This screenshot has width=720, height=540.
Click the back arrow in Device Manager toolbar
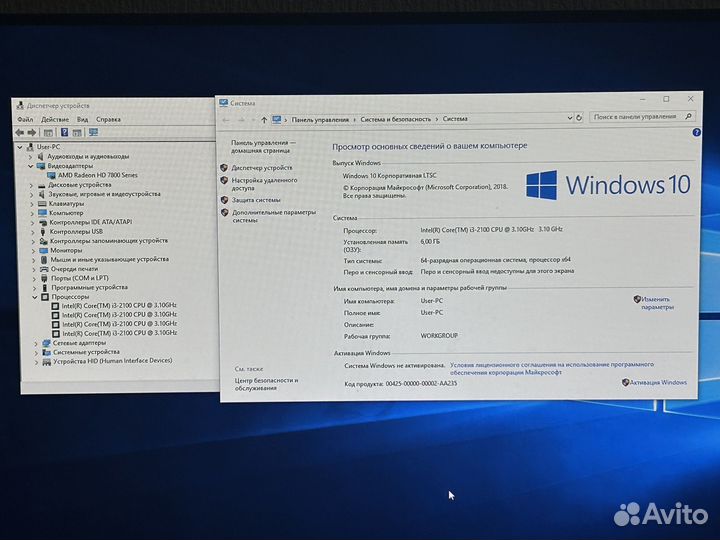click(x=19, y=133)
